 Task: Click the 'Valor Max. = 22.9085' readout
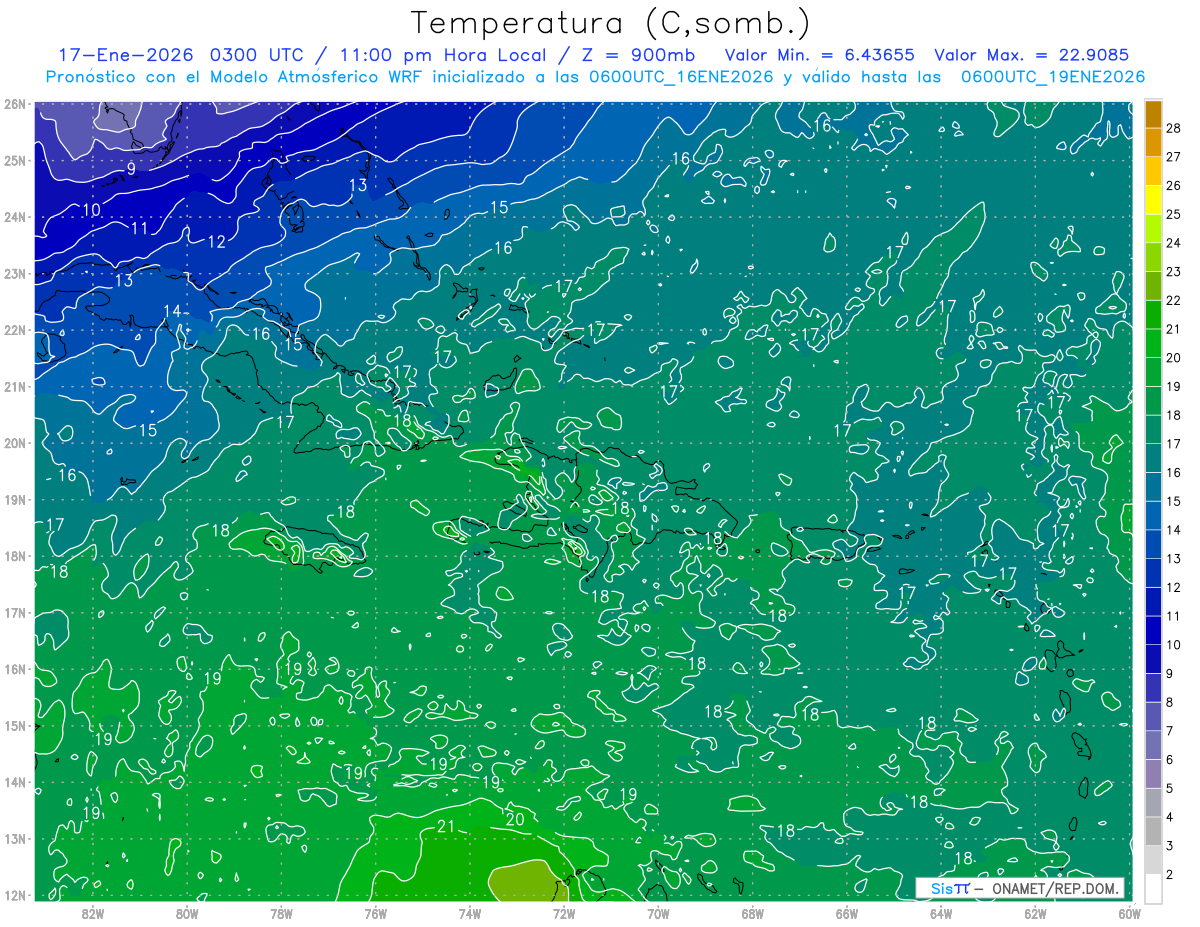1032,55
